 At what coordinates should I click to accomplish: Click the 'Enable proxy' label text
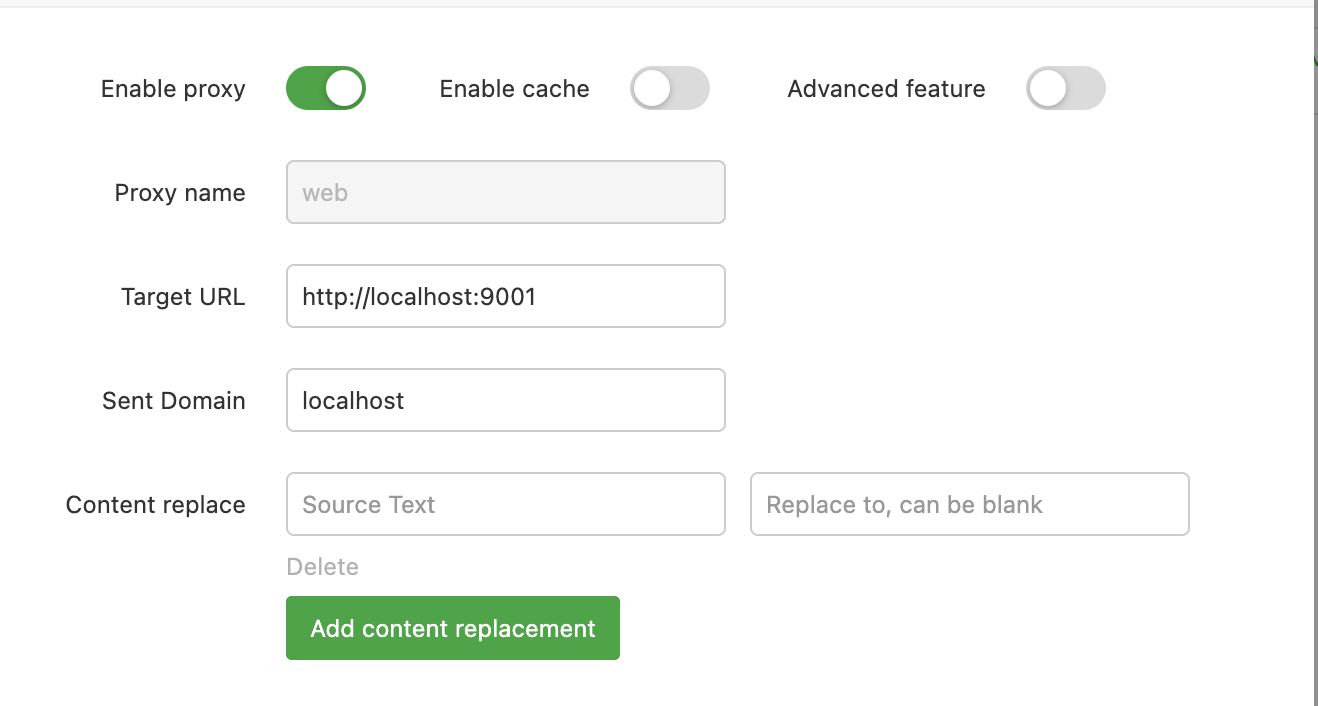[x=173, y=89]
